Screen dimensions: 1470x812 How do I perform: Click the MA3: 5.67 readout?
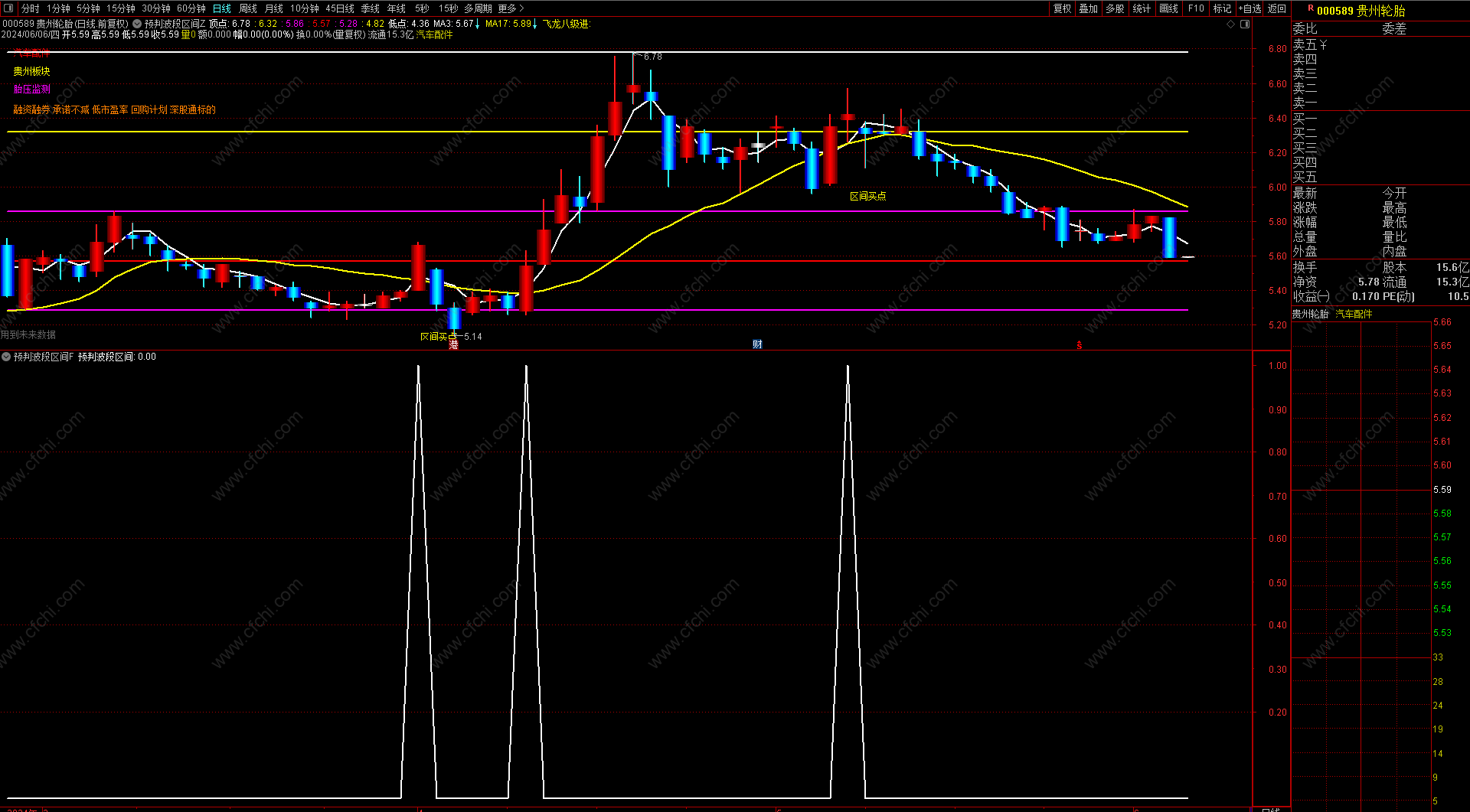(456, 24)
